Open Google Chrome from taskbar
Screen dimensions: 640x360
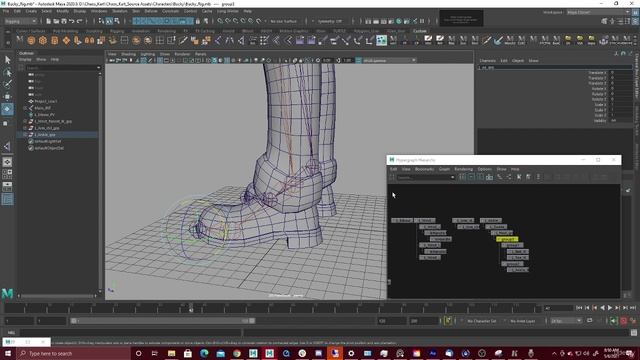[x=237, y=353]
